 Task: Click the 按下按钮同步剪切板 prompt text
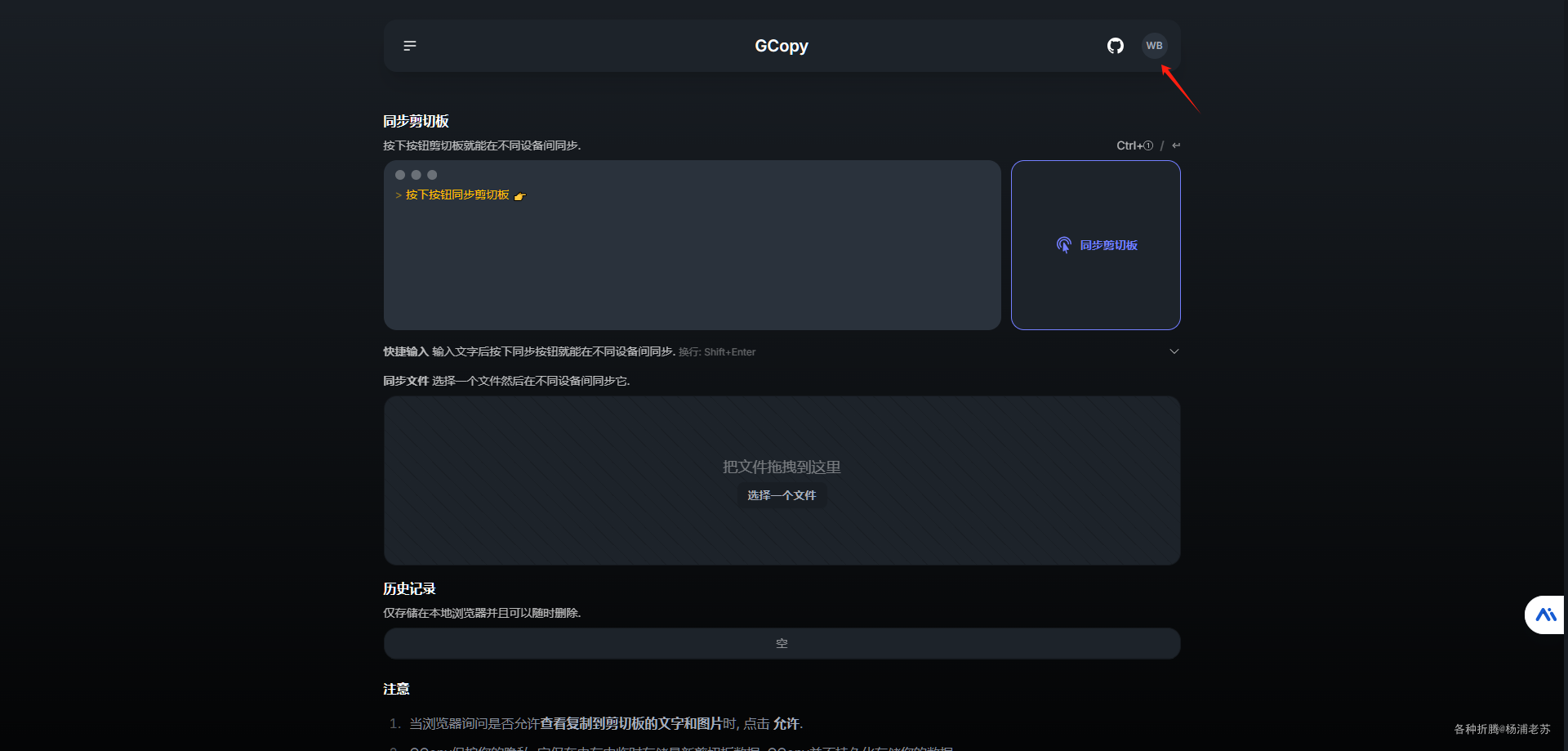pos(457,194)
